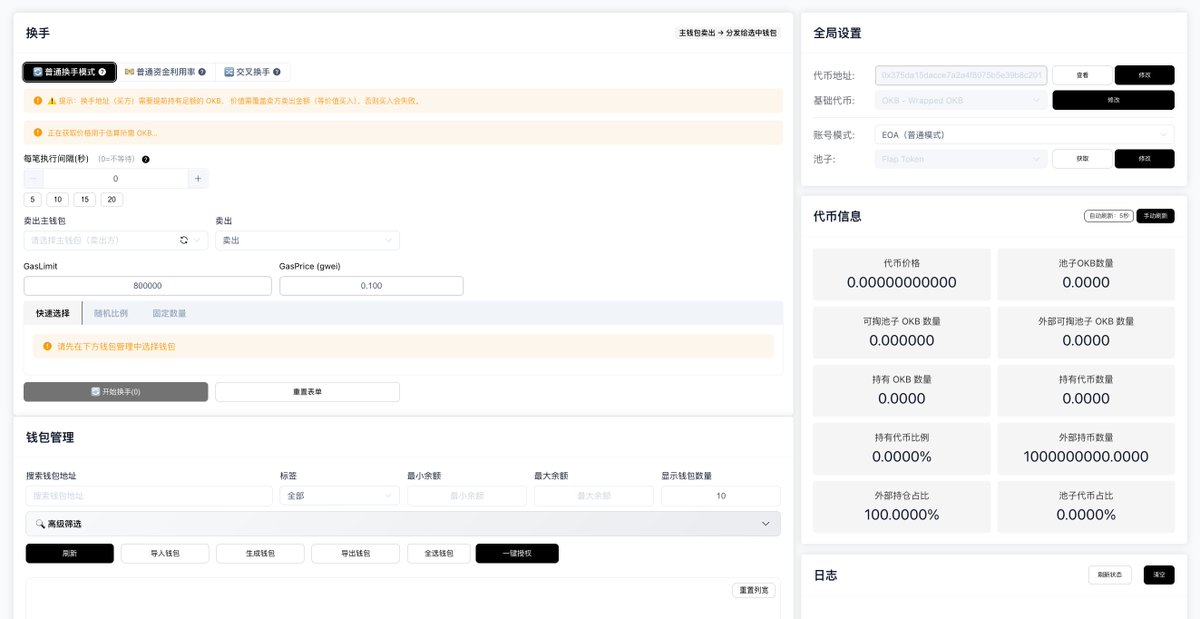Viewport: 1200px width, 619px height.
Task: Click help icon beside 交叉换手
Action: 276,72
